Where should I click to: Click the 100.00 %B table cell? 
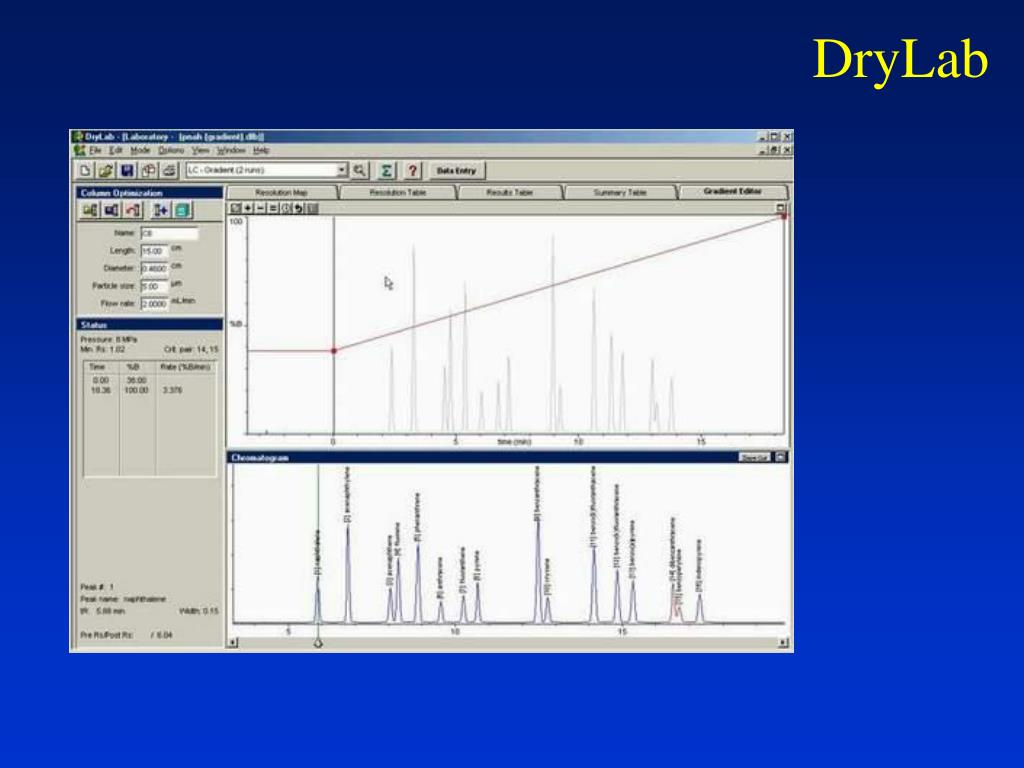click(136, 391)
